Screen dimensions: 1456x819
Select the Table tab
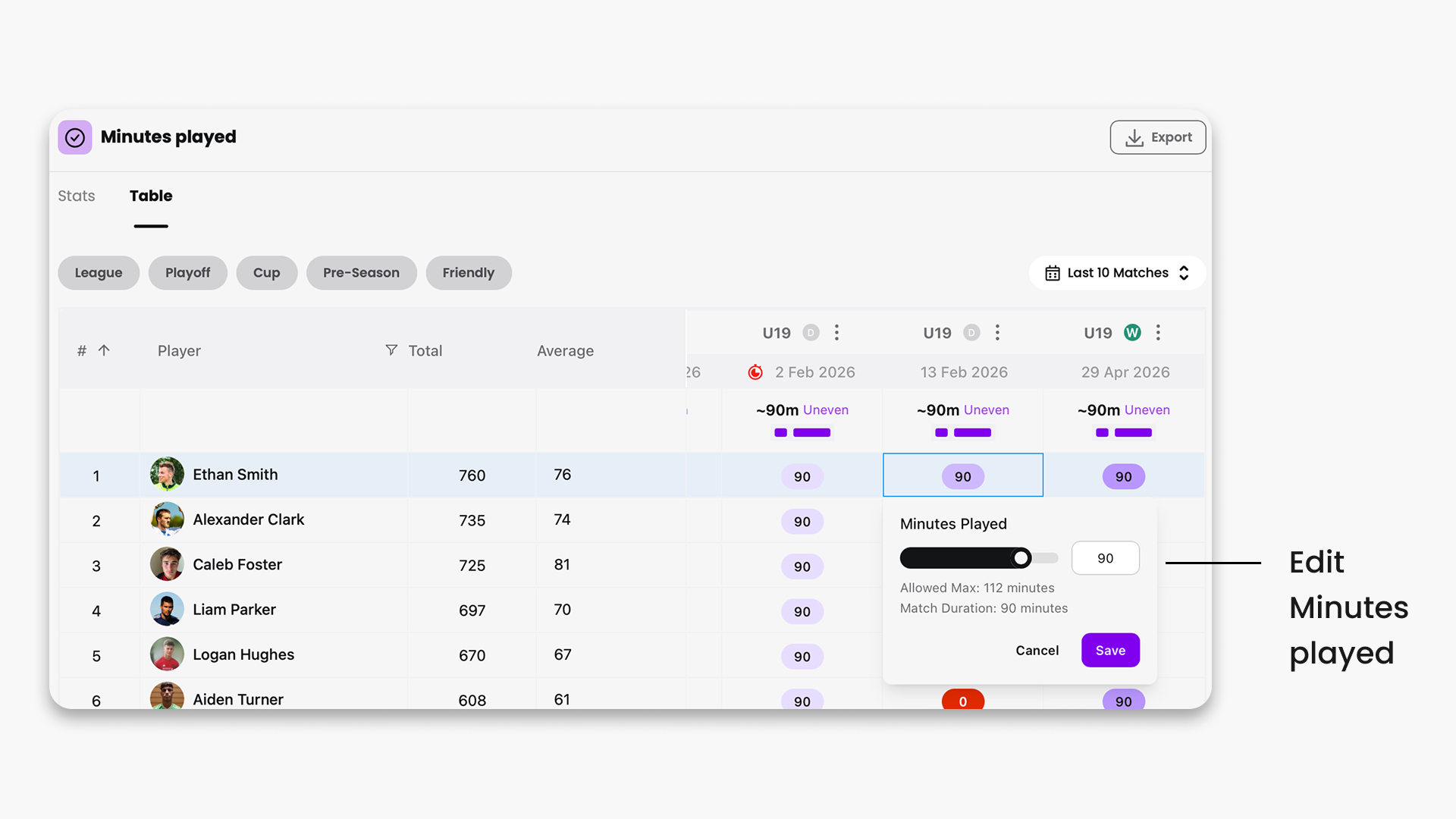coord(151,196)
